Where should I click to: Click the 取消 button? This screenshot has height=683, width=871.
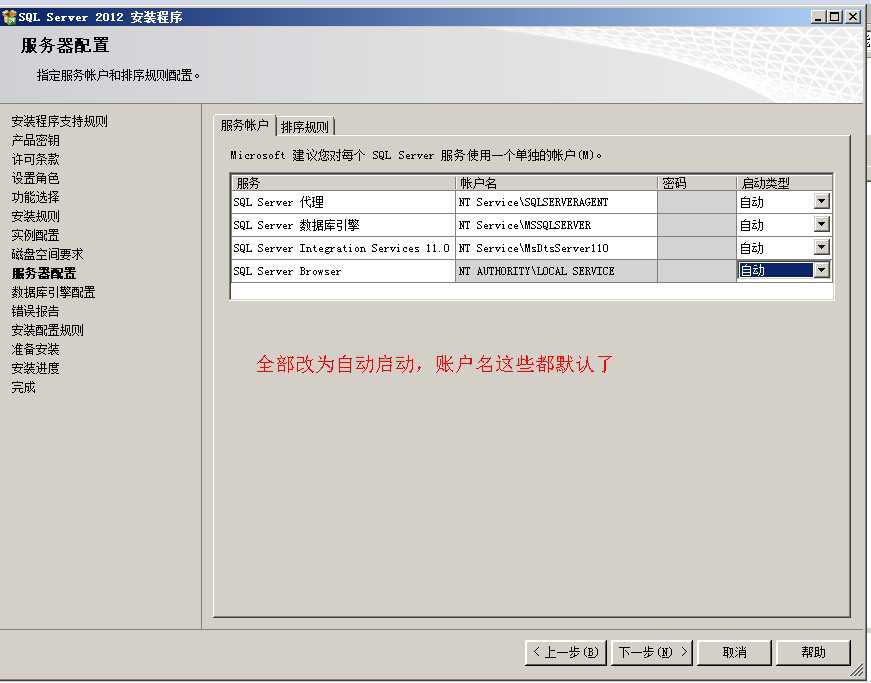click(x=734, y=652)
